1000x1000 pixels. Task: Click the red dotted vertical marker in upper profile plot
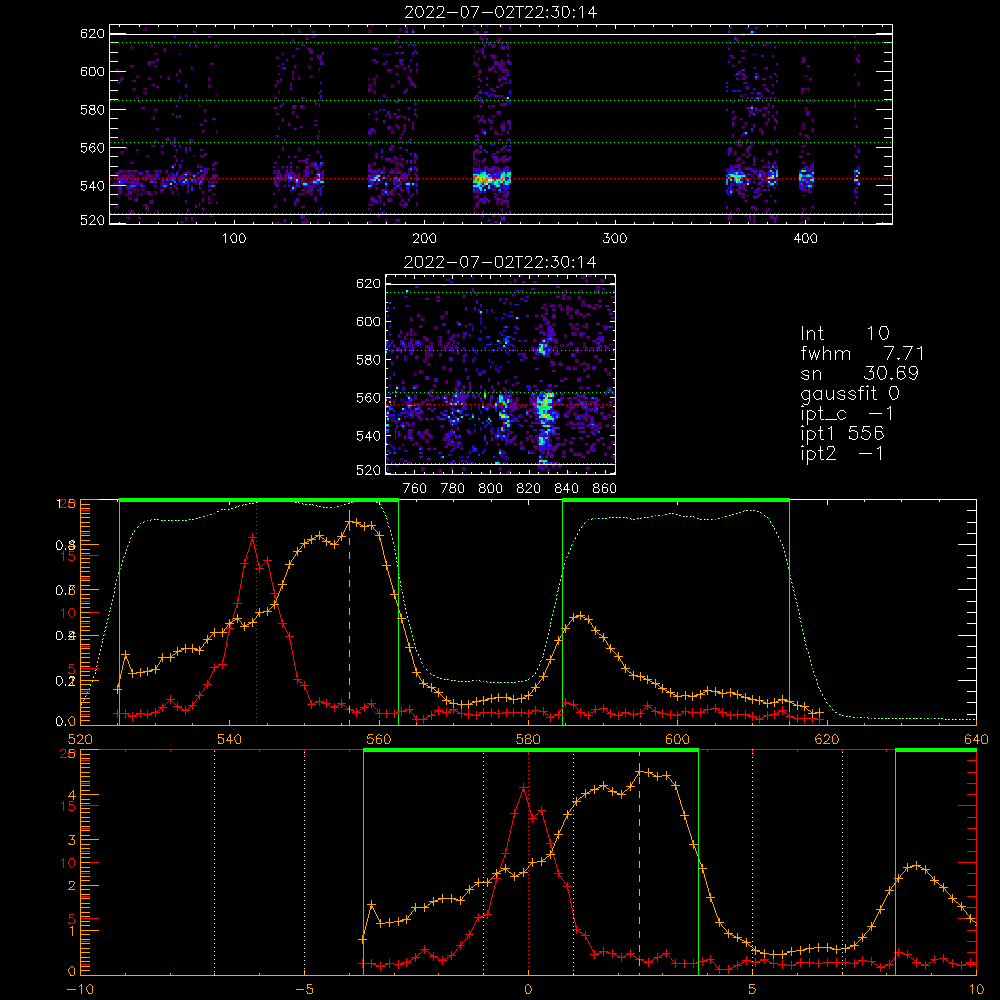point(256,612)
